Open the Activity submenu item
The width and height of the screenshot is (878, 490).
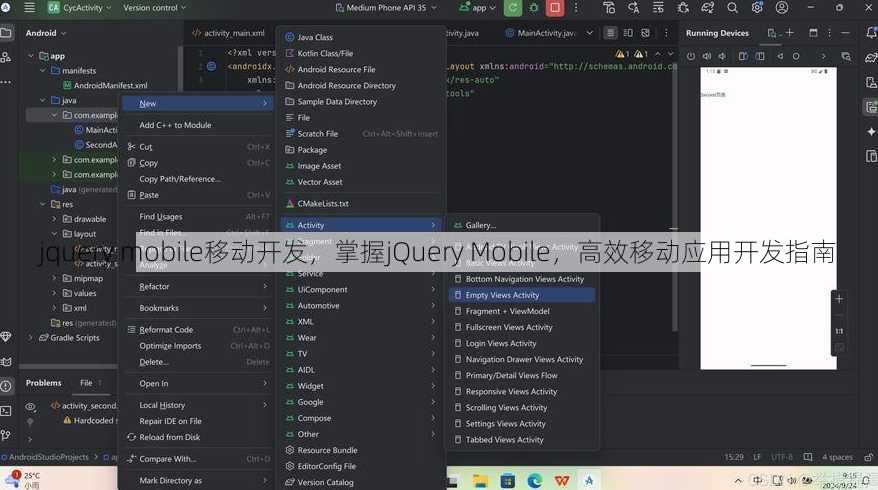coord(361,225)
